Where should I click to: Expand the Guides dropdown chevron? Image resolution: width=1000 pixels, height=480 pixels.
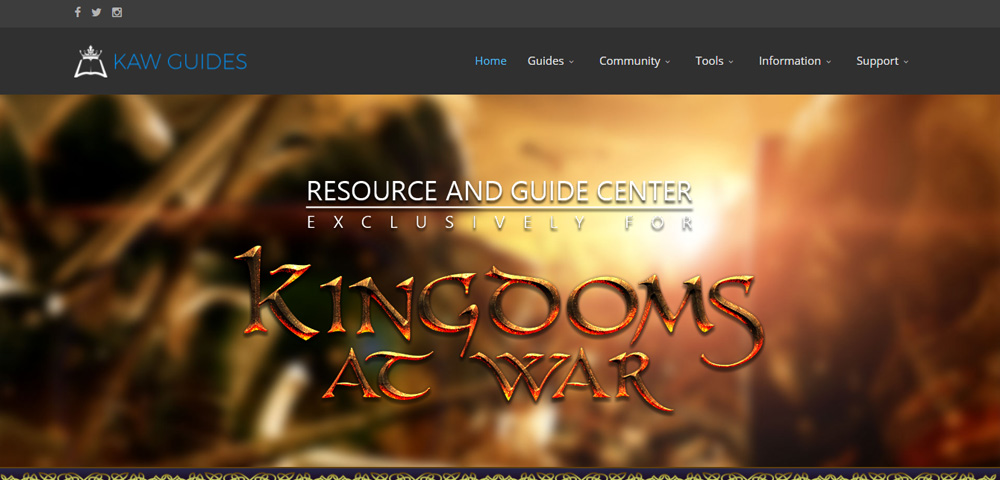click(x=571, y=62)
